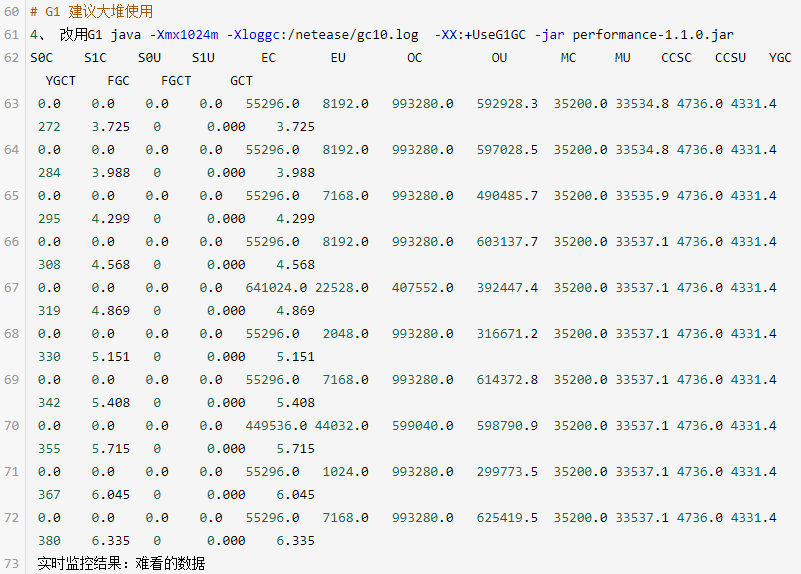This screenshot has height=574, width=801.
Task: Click "performance-1.1.0.jar" file name
Action: pyautogui.click(x=653, y=34)
